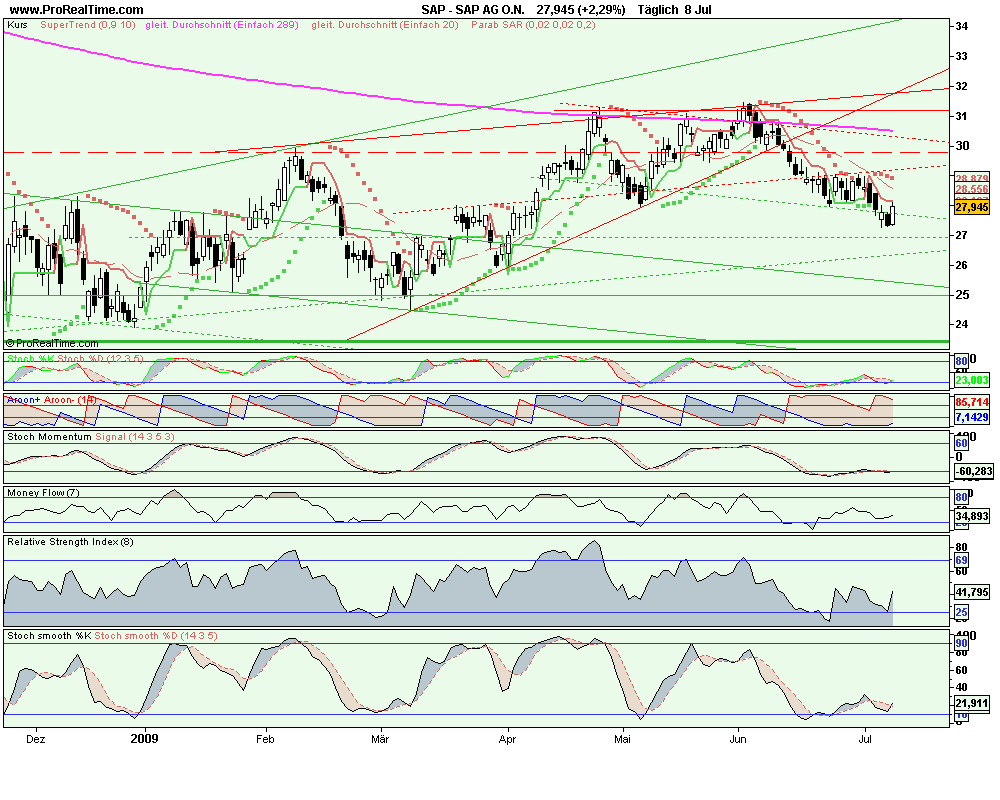This screenshot has width=1000, height=800.
Task: Click the RSI 69 level marker
Action: point(961,560)
